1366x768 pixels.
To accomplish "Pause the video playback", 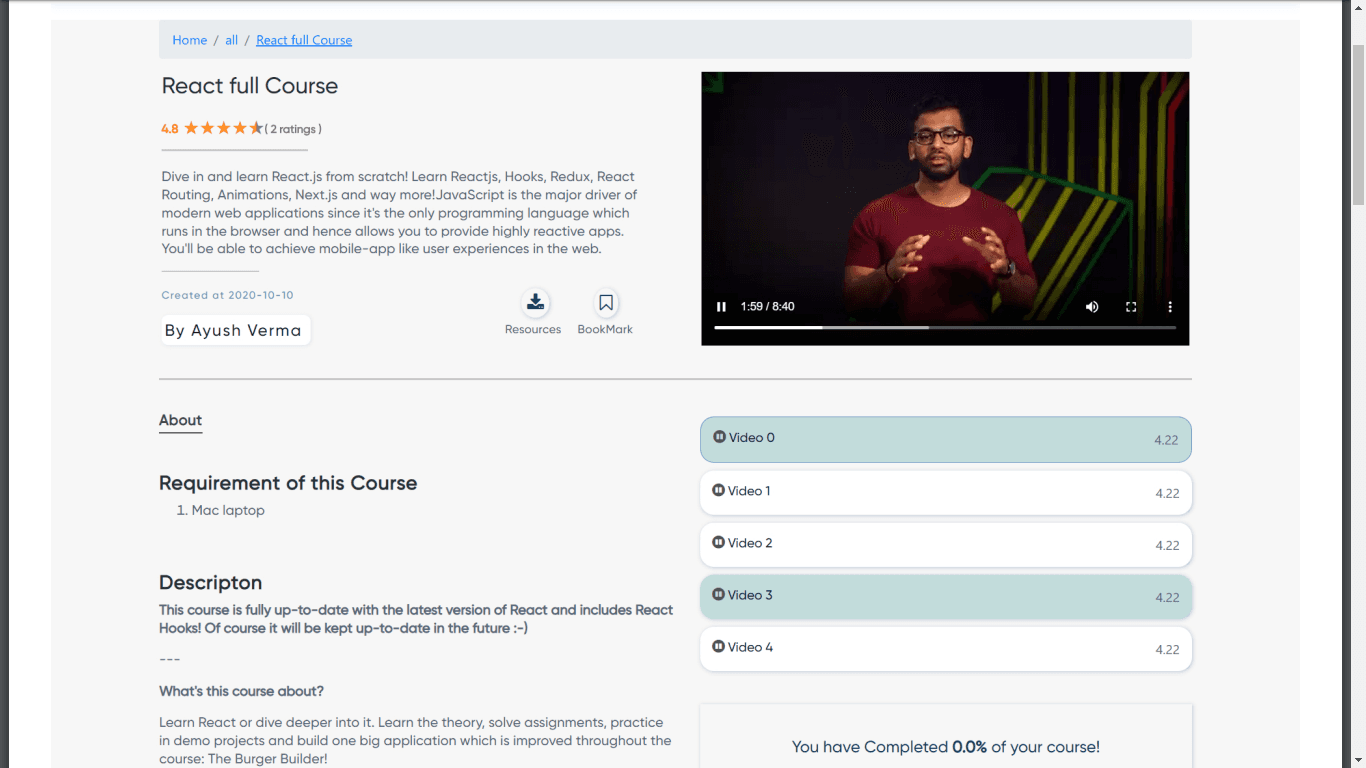I will (x=721, y=307).
